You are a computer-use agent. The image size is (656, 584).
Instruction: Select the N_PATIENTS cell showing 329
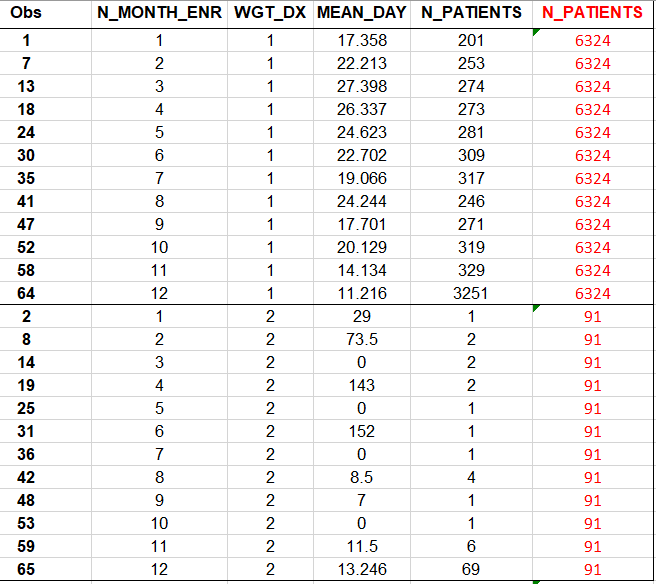tap(472, 270)
